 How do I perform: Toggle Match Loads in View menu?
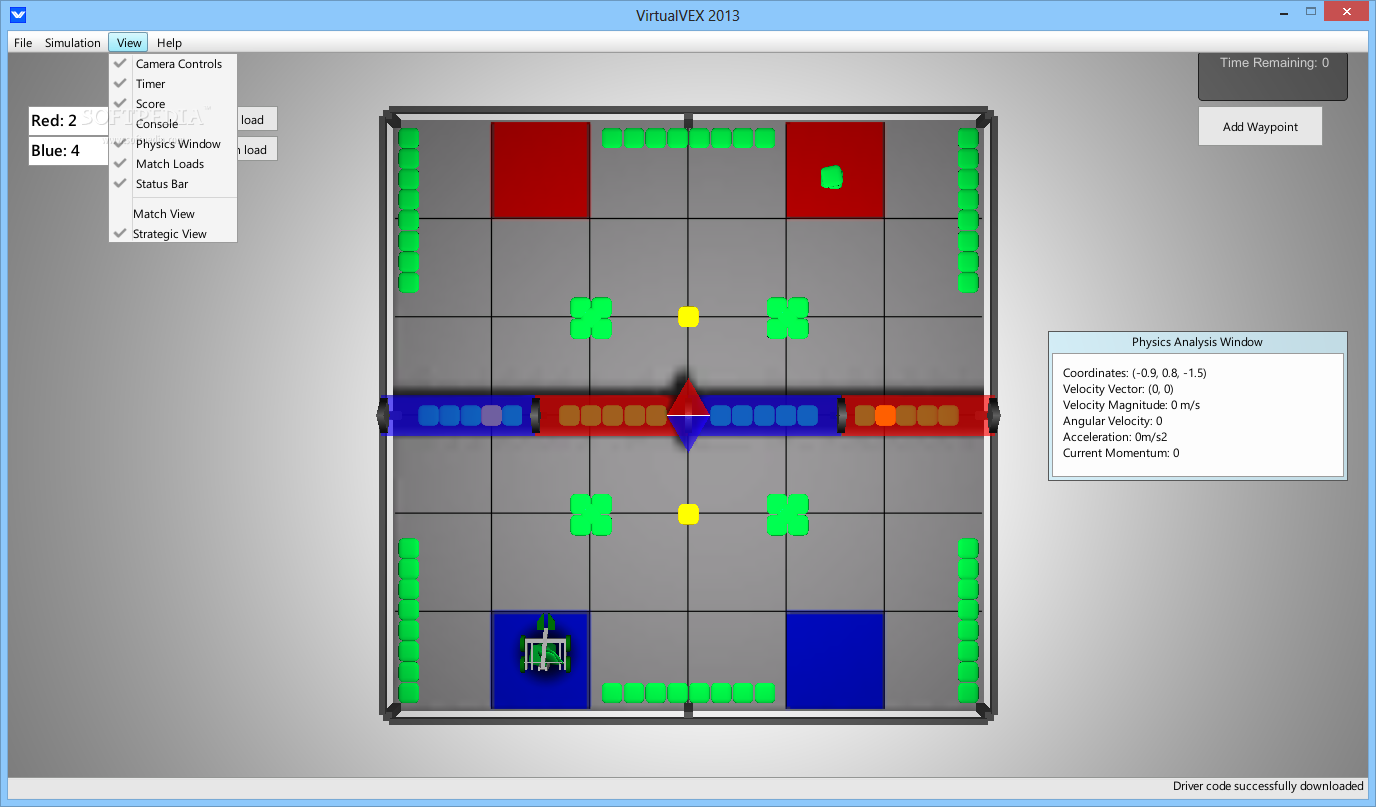point(173,164)
